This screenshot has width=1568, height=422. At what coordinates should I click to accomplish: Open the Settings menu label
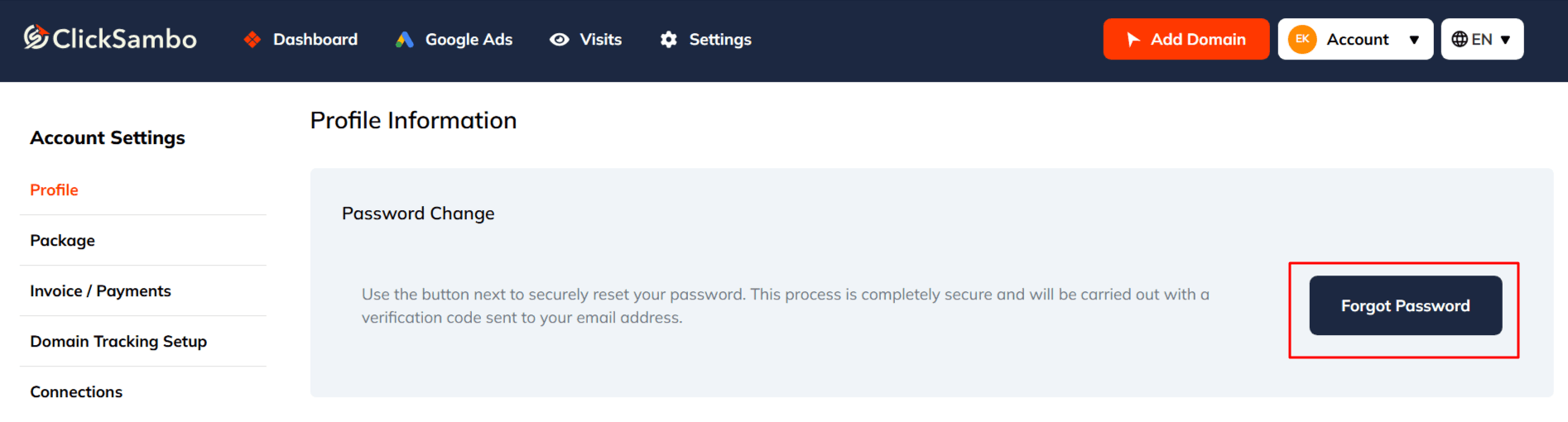coord(720,40)
